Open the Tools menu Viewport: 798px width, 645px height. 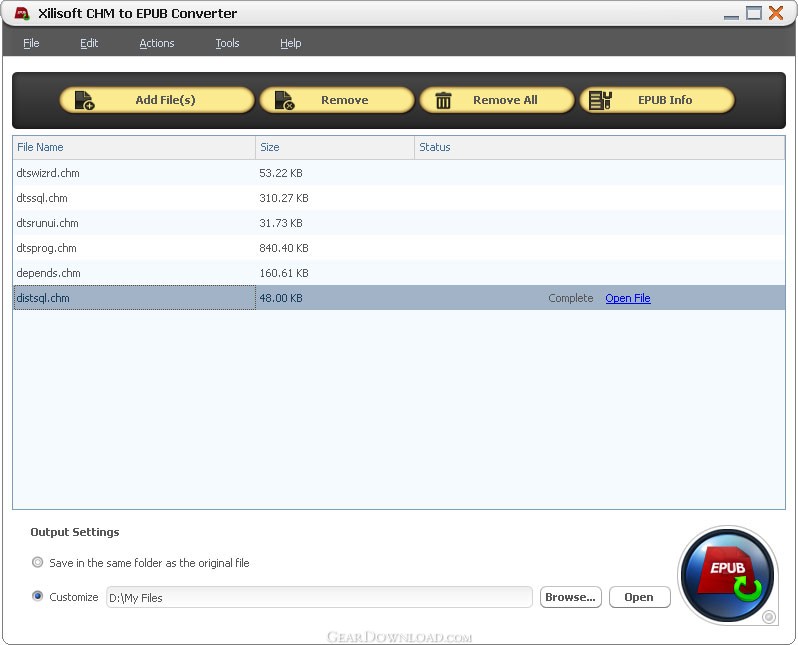(227, 43)
